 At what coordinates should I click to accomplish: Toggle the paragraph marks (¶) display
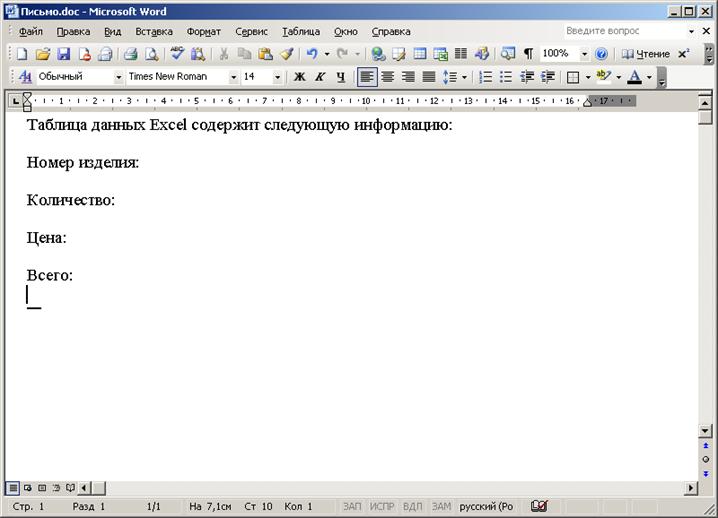point(528,54)
